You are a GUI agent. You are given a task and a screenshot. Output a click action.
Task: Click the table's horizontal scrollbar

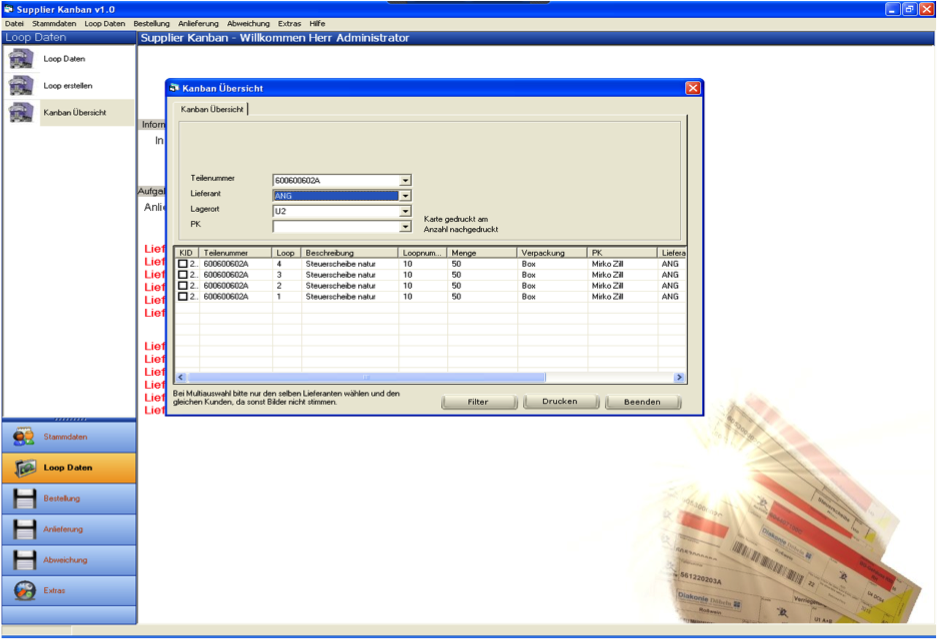pos(366,378)
